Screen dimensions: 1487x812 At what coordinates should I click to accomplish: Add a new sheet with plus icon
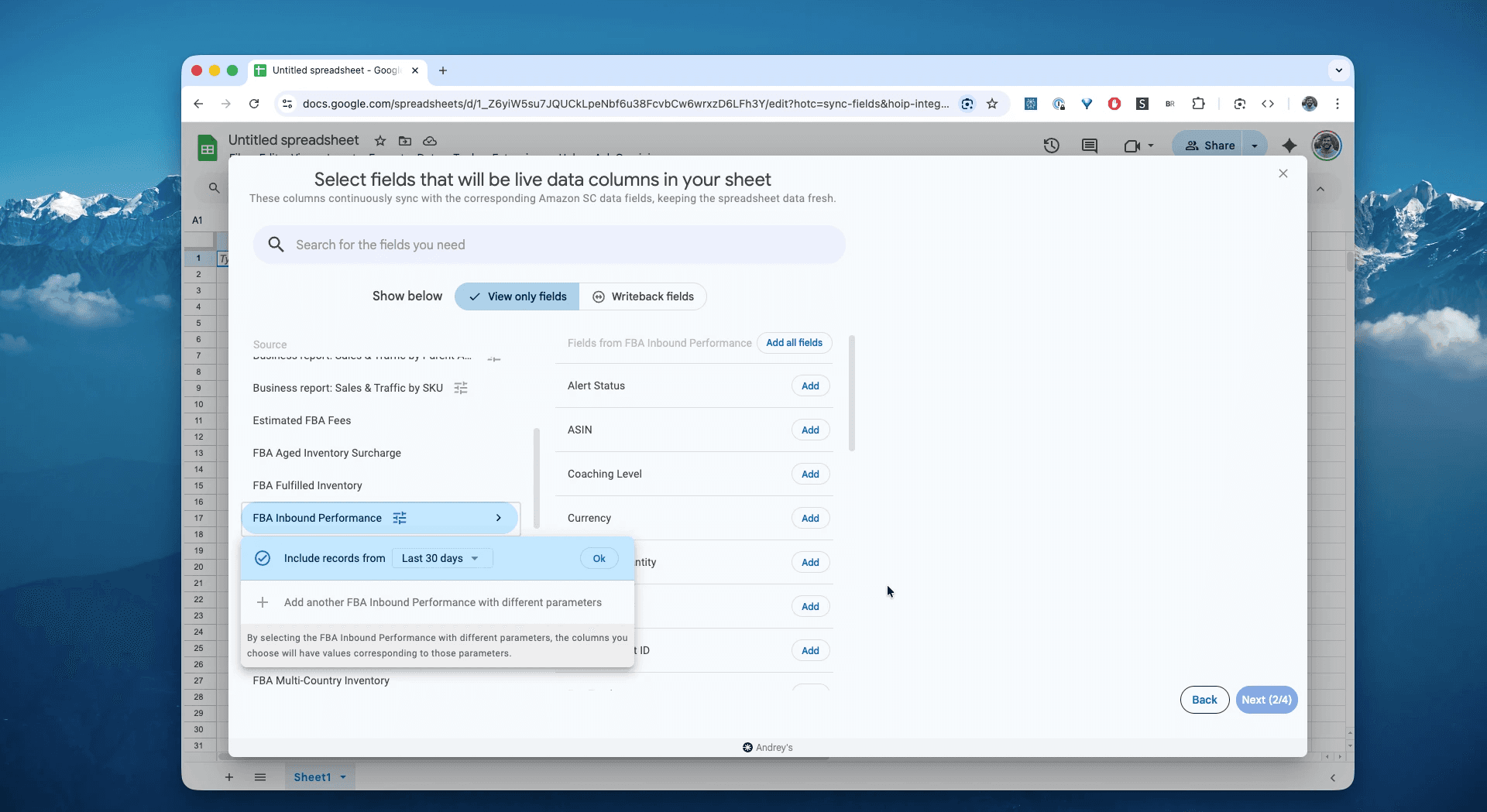tap(229, 777)
